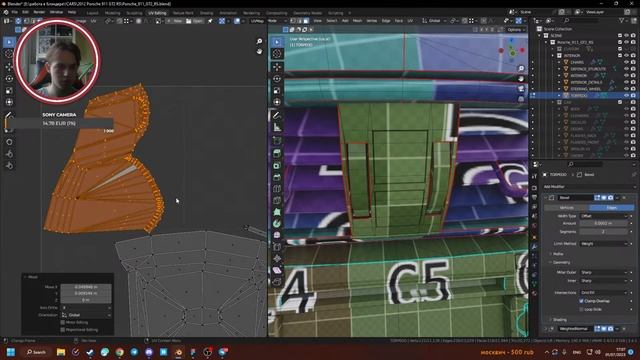
Task: Select the Smooth vertices tool
Action: [x=277, y=235]
